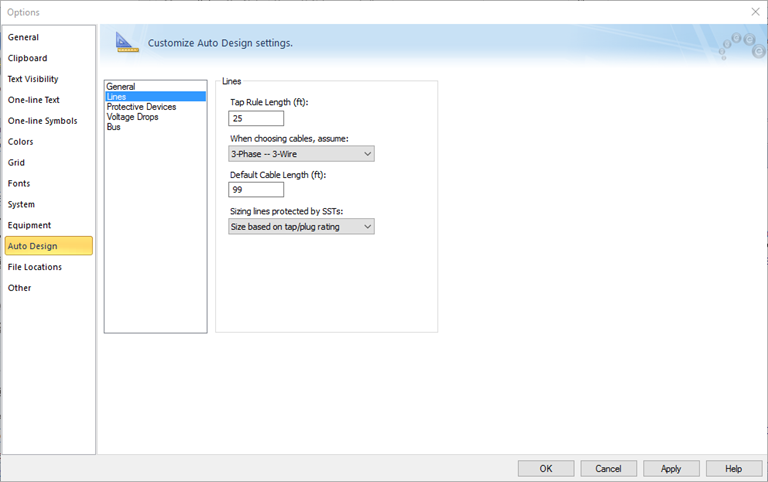Image resolution: width=768 pixels, height=482 pixels.
Task: Go to the Colors settings category
Action: 21,142
